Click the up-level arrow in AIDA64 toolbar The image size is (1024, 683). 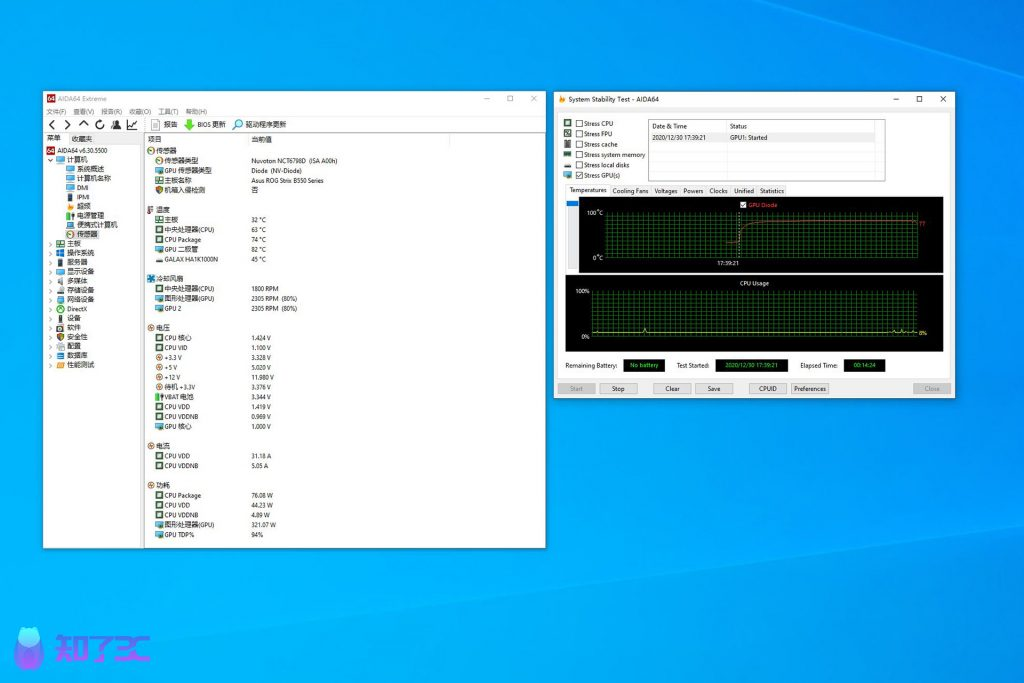84,124
